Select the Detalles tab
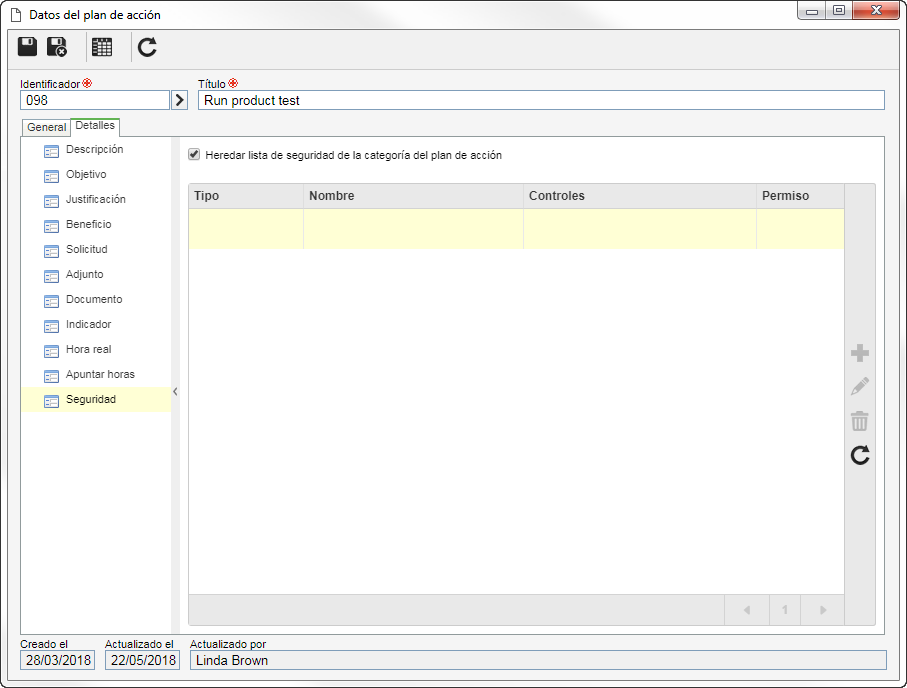 [95, 126]
